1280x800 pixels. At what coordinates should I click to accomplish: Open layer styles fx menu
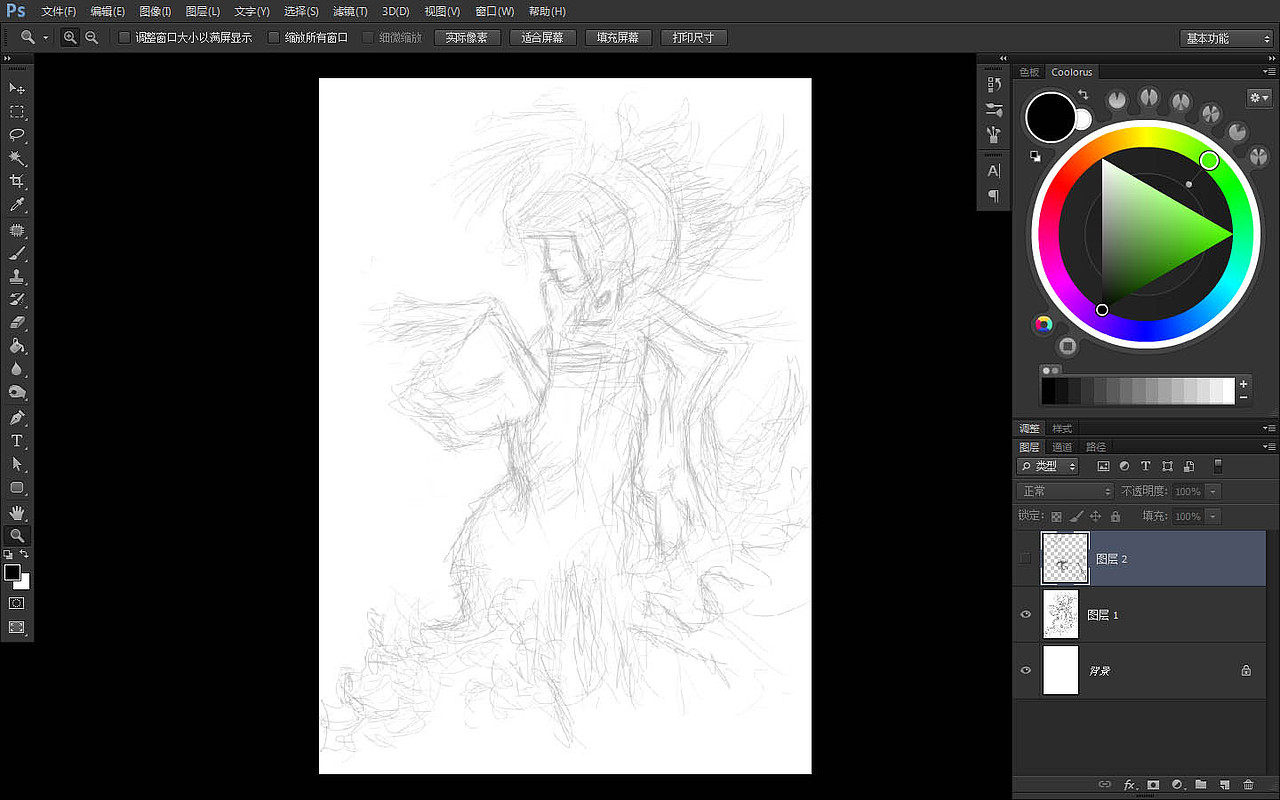tap(1130, 785)
